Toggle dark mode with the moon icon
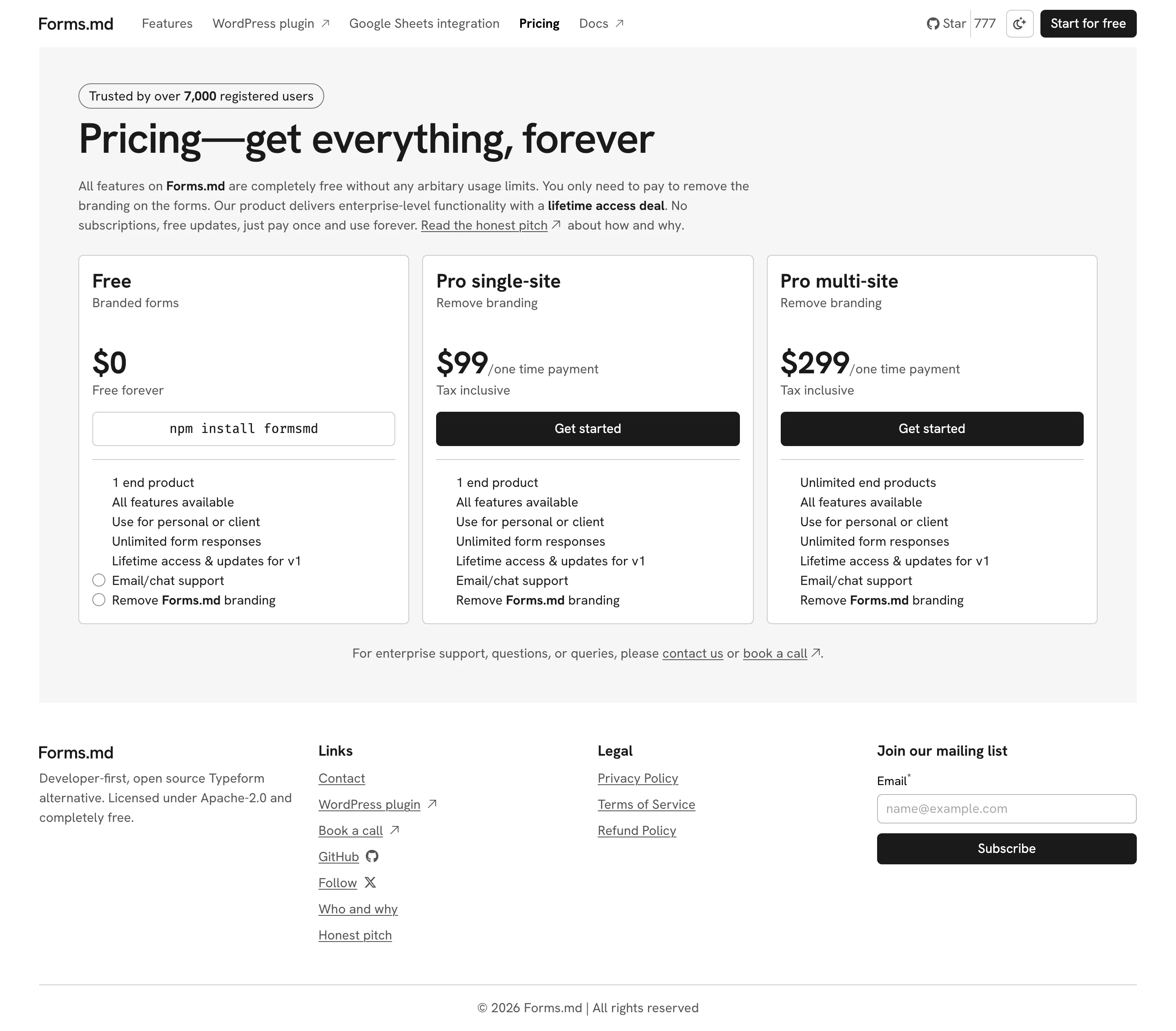This screenshot has height=1031, width=1176. click(x=1019, y=24)
